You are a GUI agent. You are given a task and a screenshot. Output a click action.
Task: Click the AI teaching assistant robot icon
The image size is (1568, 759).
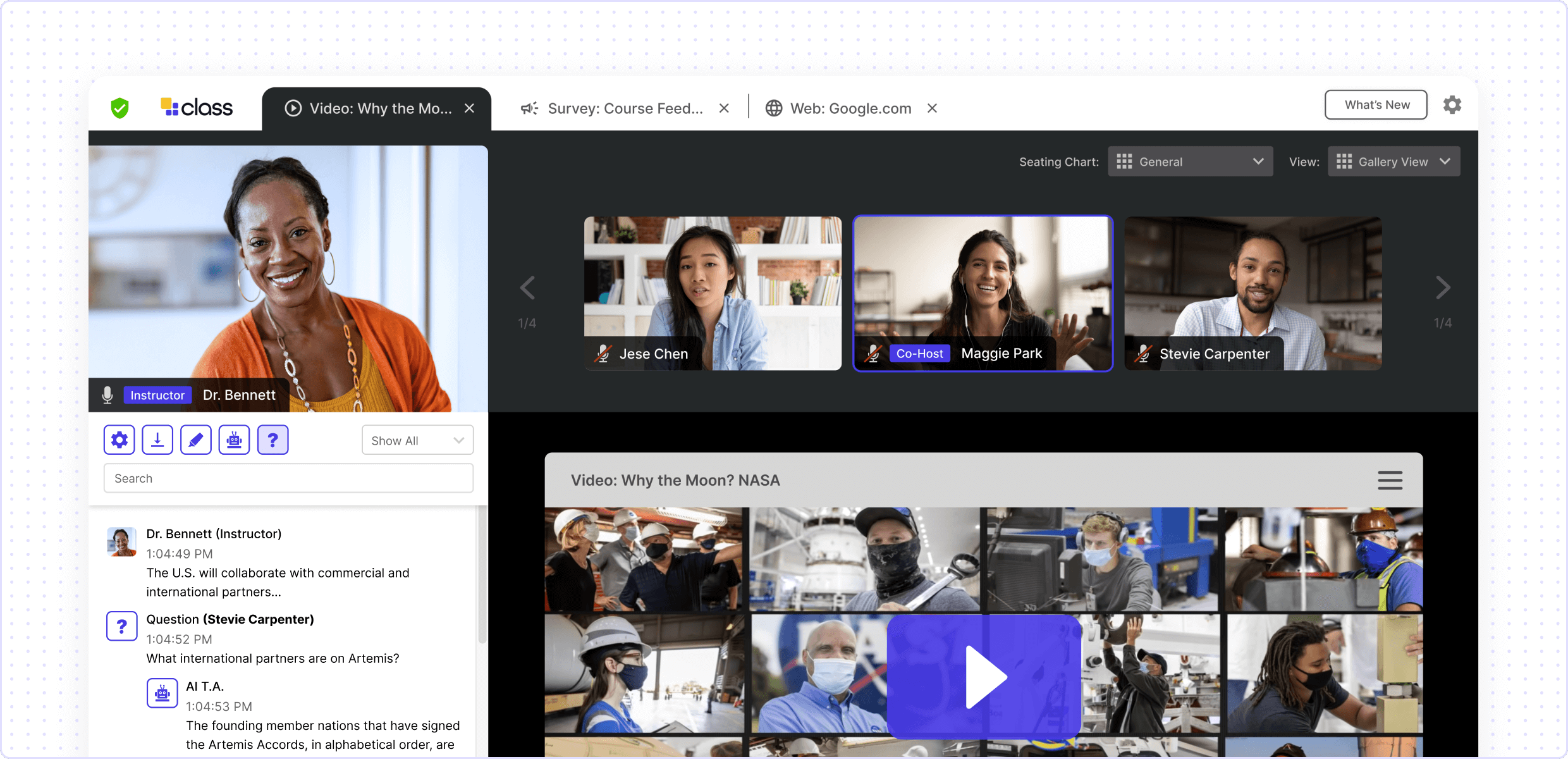pyautogui.click(x=235, y=440)
